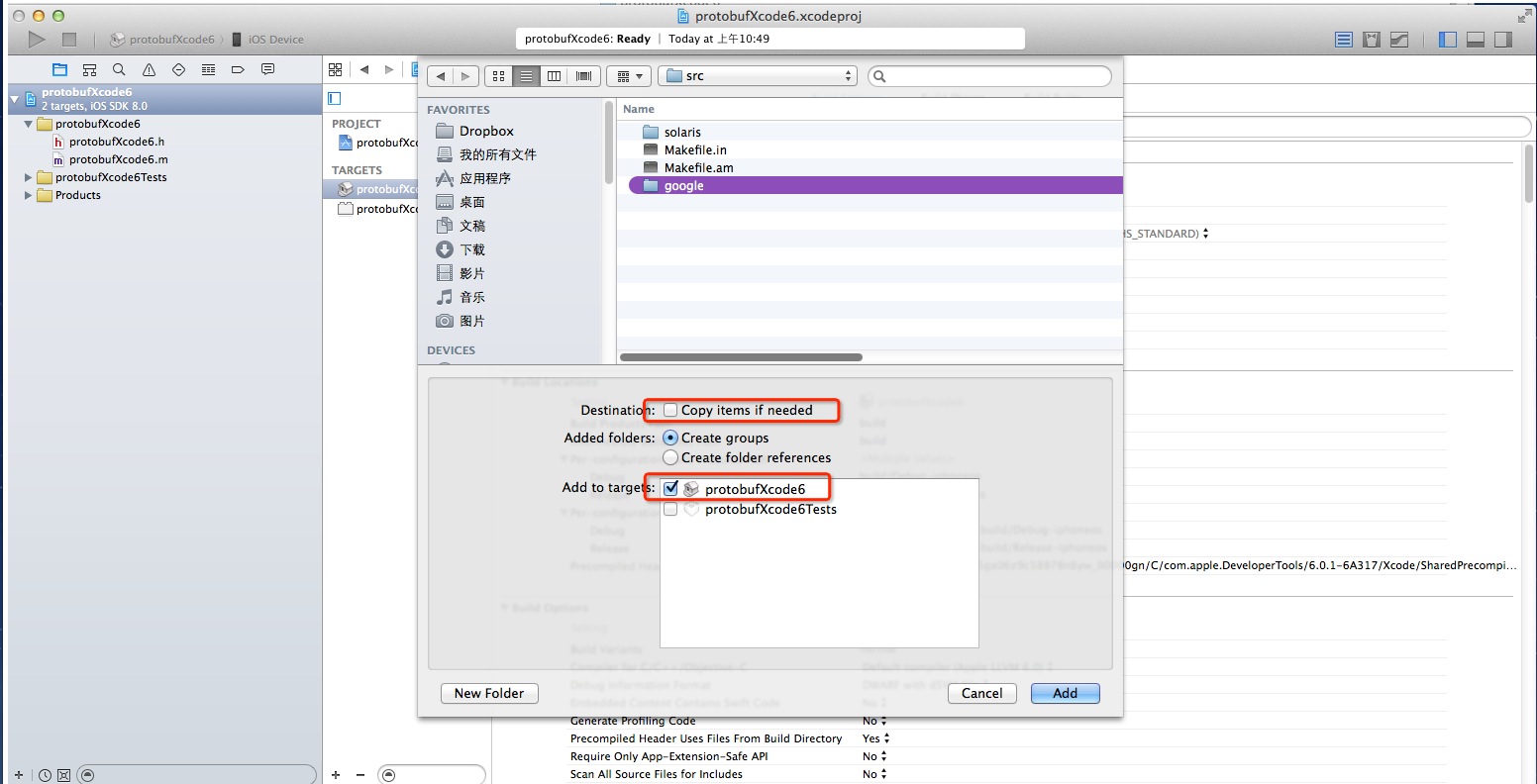This screenshot has height=784, width=1537.
Task: Open the item arrangement dropdown
Action: (x=628, y=76)
